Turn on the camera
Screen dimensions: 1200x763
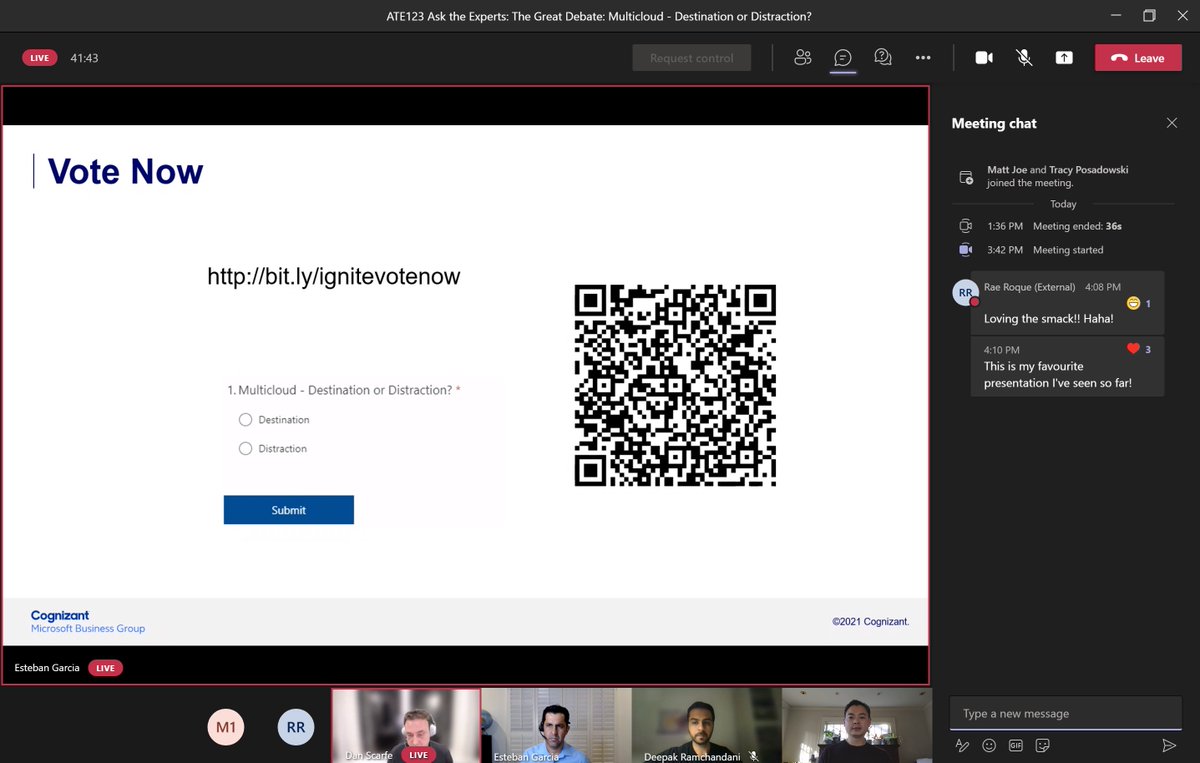(984, 58)
